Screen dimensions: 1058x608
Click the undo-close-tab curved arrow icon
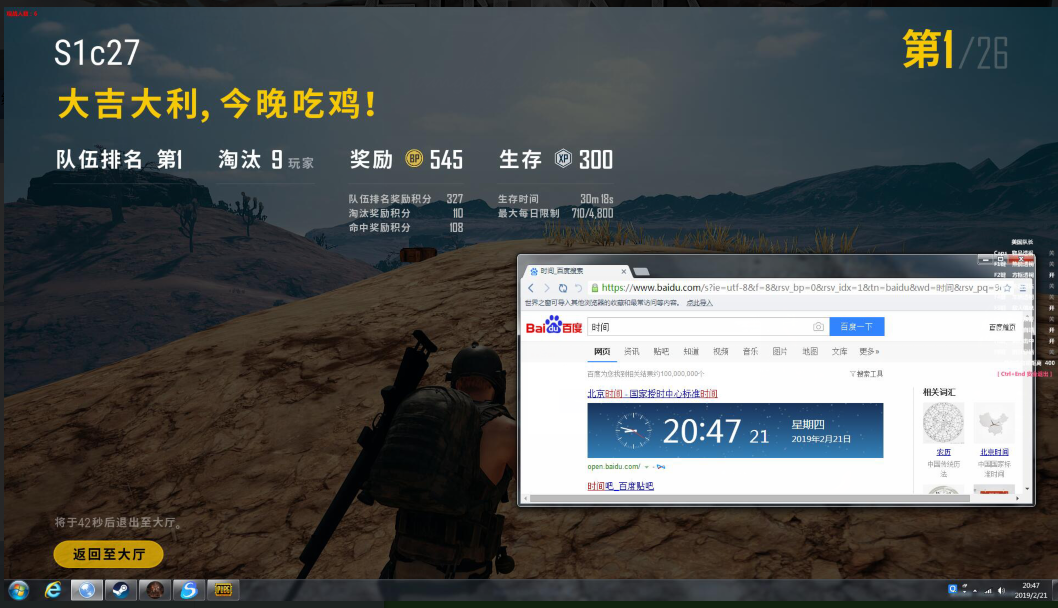[578, 288]
